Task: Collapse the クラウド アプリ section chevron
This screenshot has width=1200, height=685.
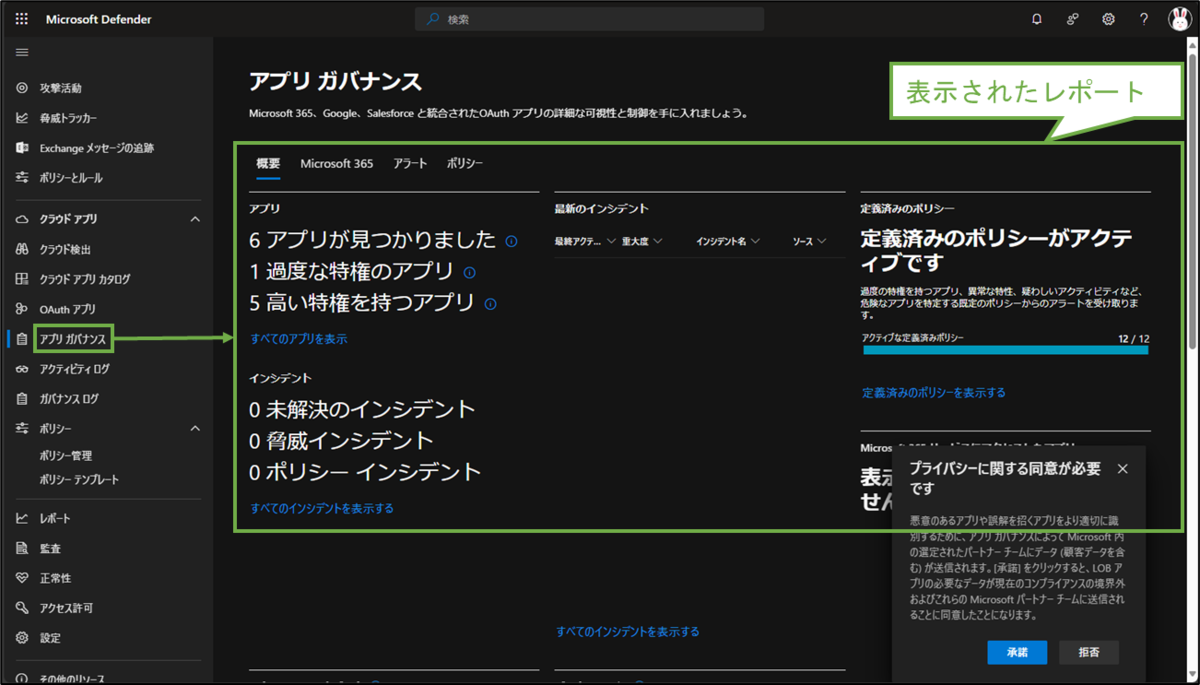Action: pos(195,219)
